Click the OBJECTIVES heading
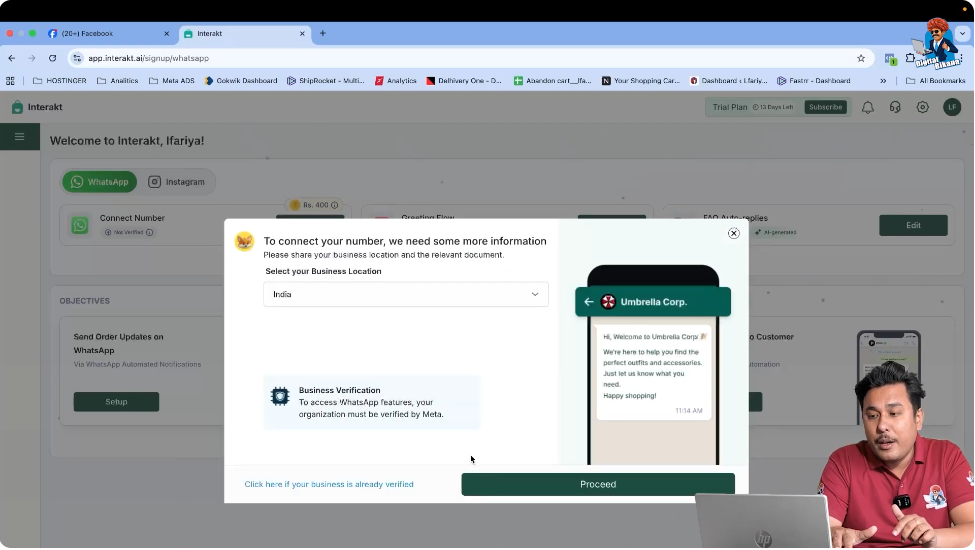 point(85,301)
